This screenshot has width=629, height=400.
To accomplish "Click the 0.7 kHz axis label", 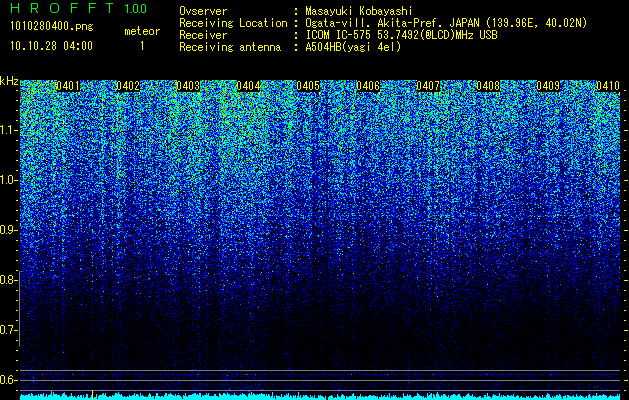I will (x=8, y=330).
